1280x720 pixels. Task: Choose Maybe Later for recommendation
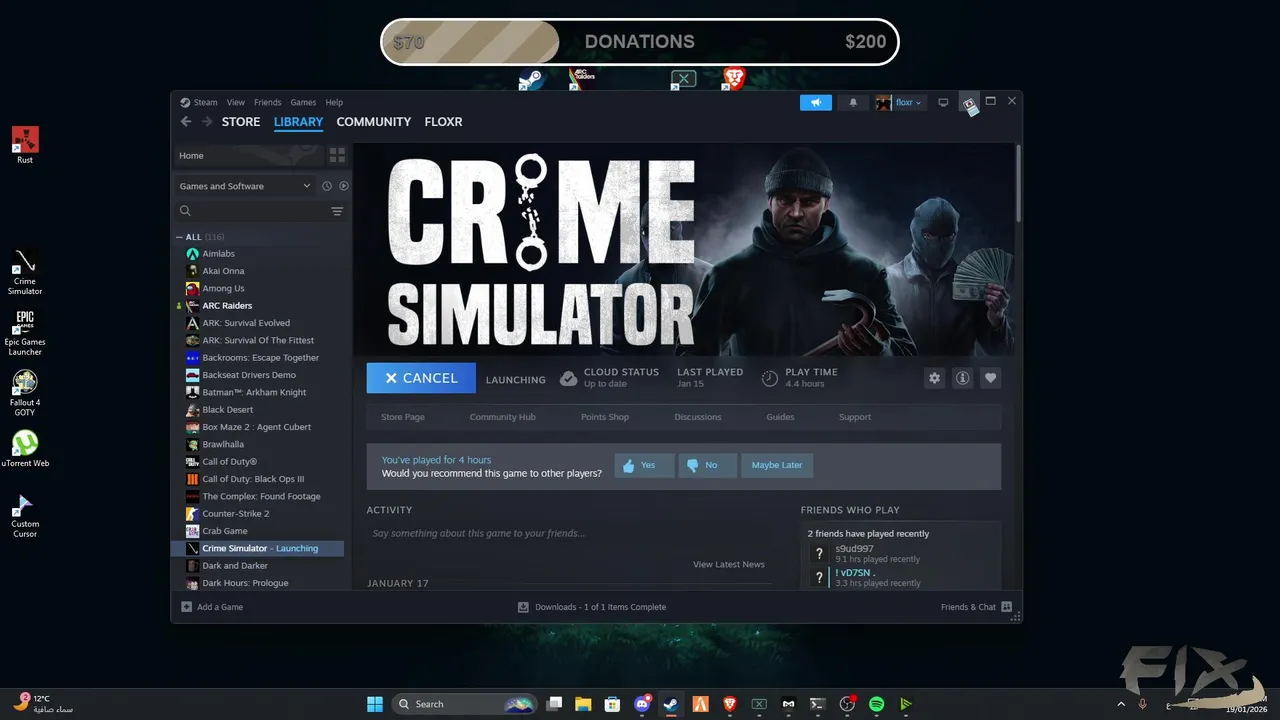click(777, 465)
